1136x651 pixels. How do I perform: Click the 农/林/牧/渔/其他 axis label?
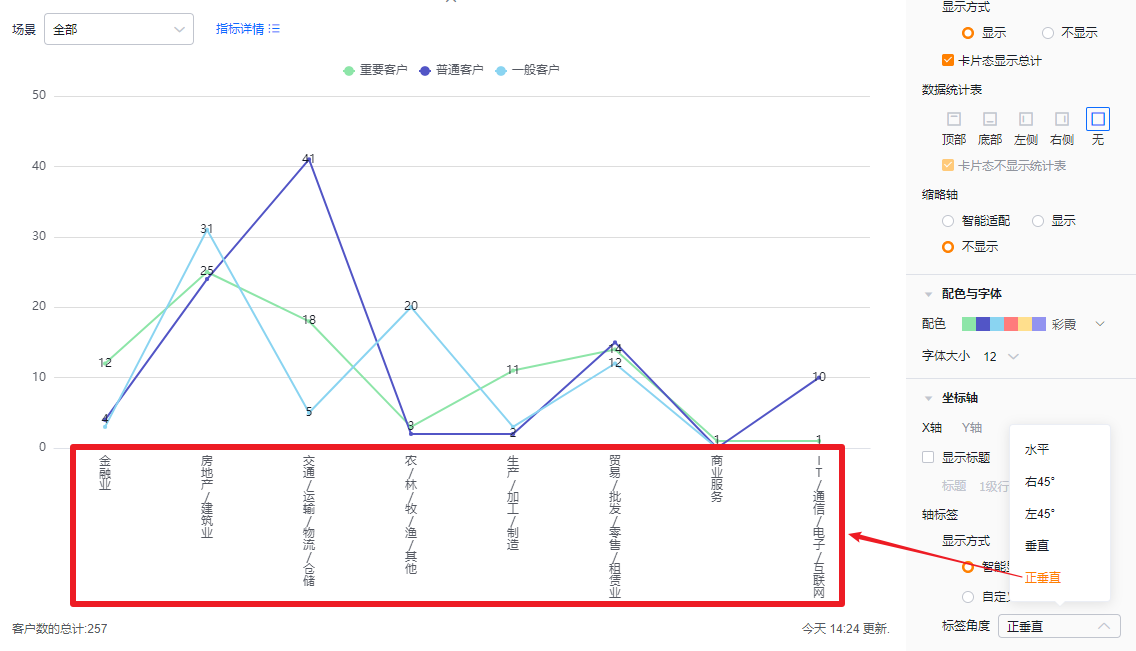point(411,515)
